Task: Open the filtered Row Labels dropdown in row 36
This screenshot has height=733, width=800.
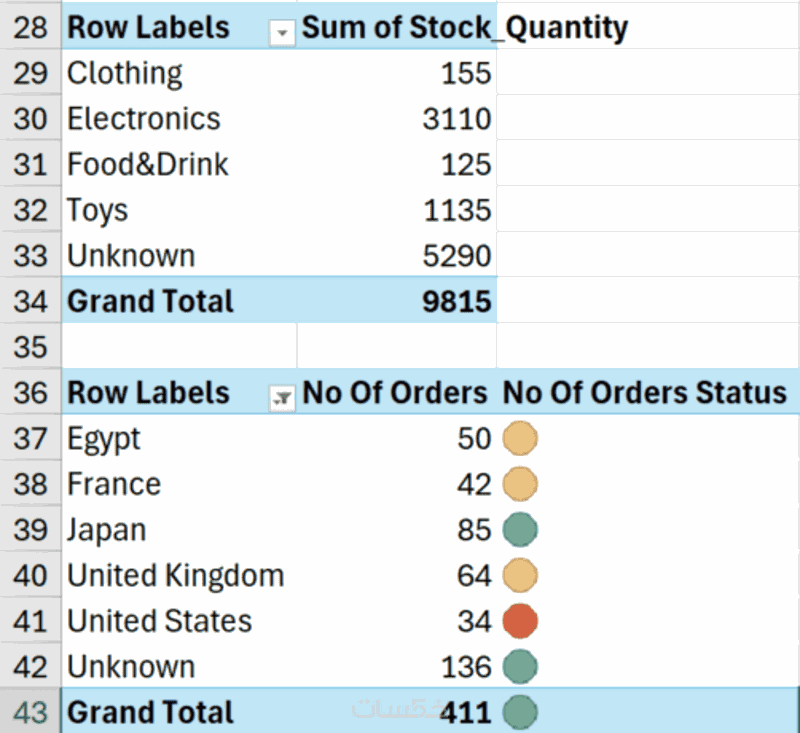Action: click(283, 399)
